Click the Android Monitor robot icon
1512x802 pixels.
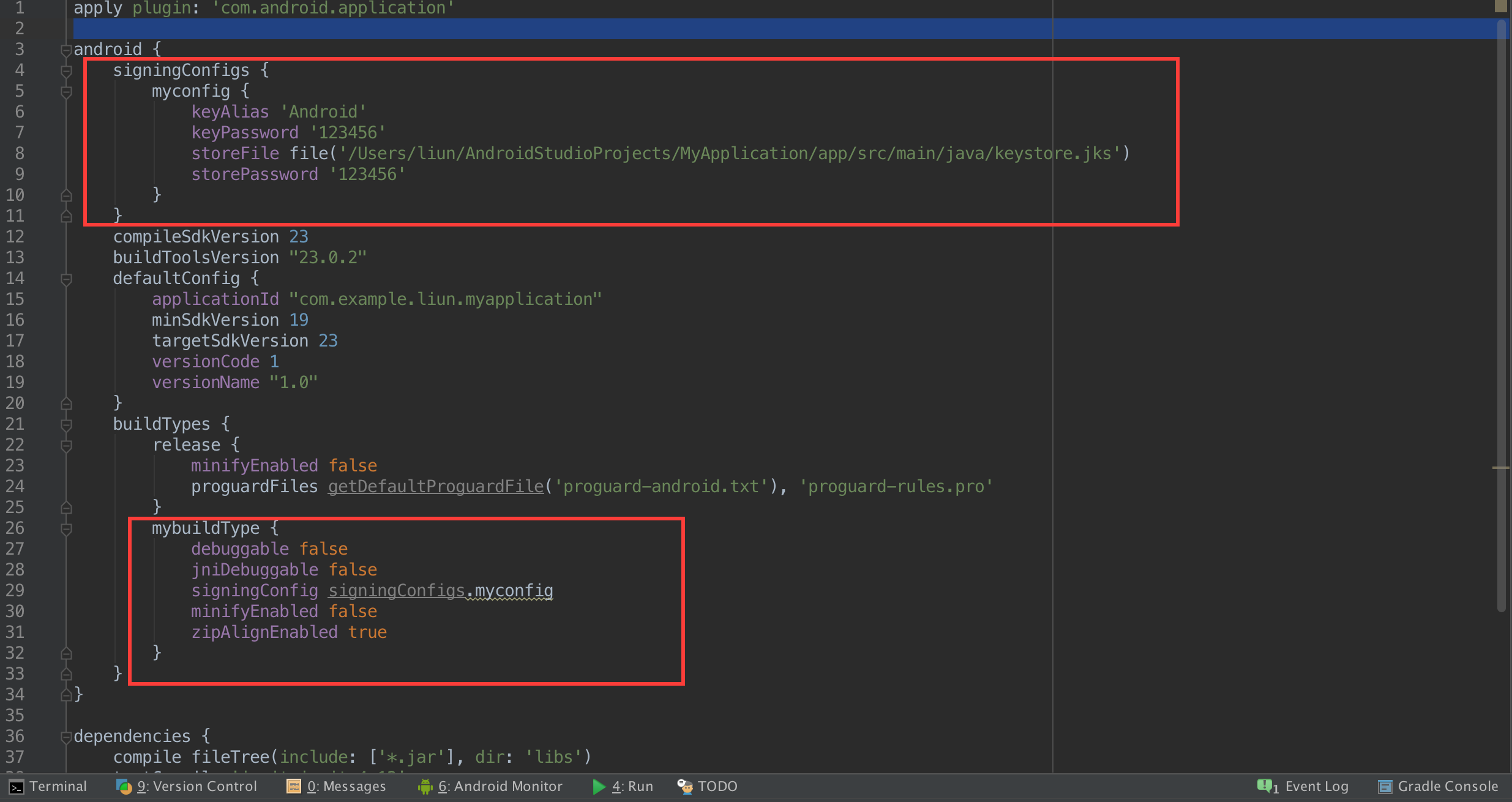coord(425,787)
